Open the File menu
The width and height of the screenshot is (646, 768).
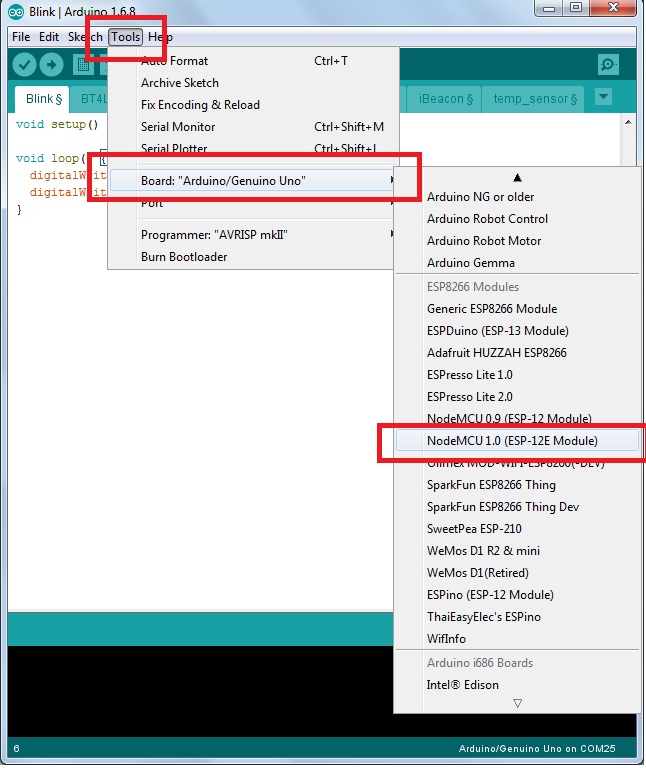tap(21, 37)
